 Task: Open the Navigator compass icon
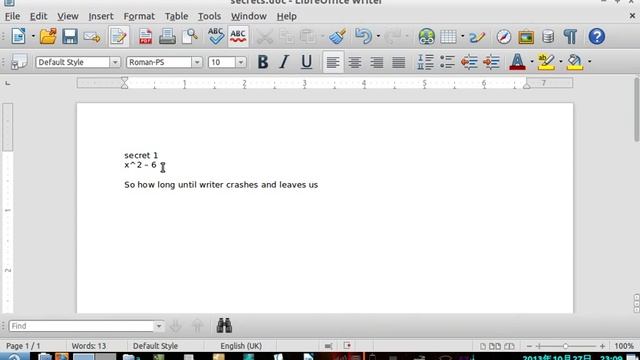pyautogui.click(x=504, y=37)
